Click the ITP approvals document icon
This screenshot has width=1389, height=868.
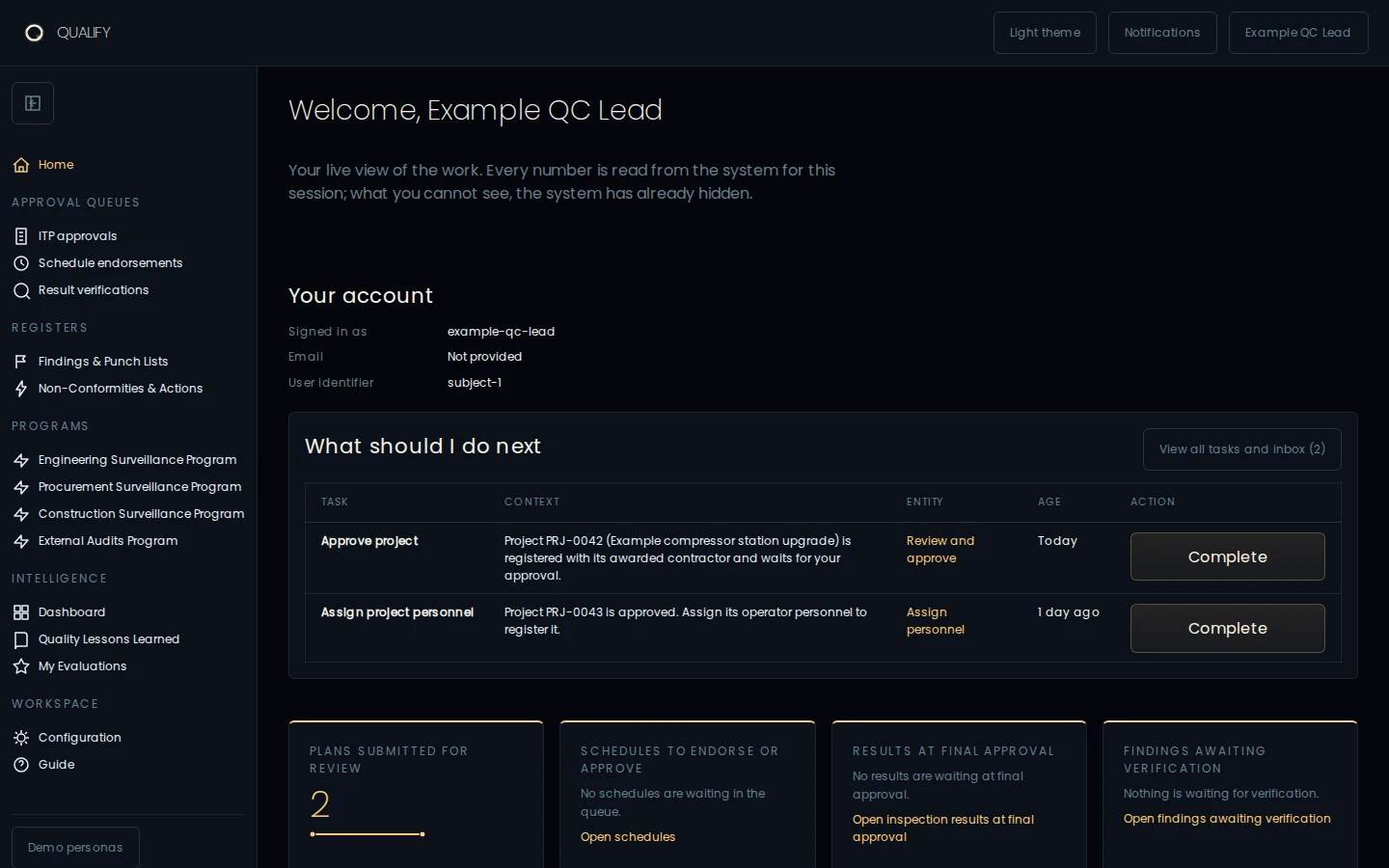[x=21, y=236]
